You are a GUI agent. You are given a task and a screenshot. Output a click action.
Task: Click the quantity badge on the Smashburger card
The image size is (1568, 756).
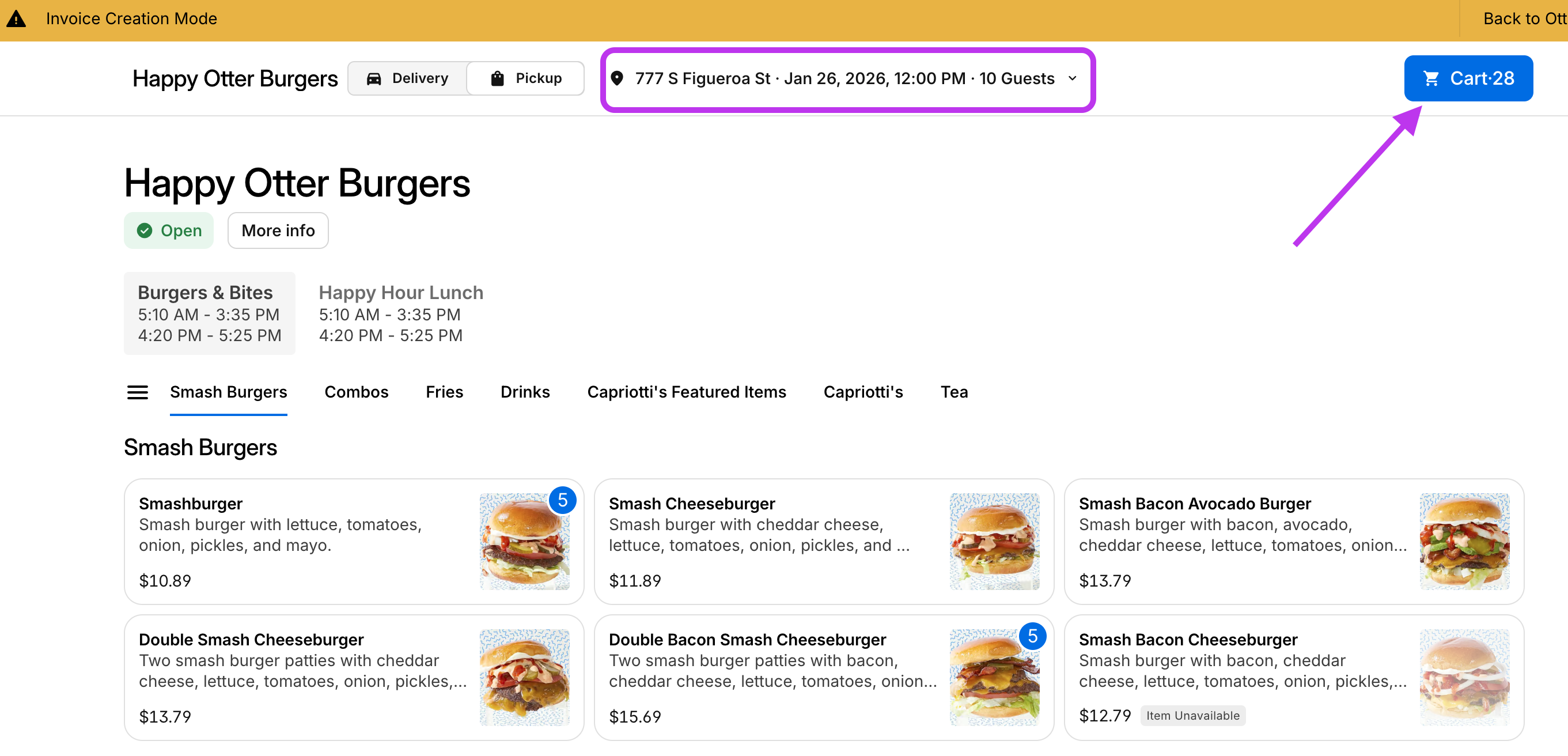pyautogui.click(x=563, y=500)
